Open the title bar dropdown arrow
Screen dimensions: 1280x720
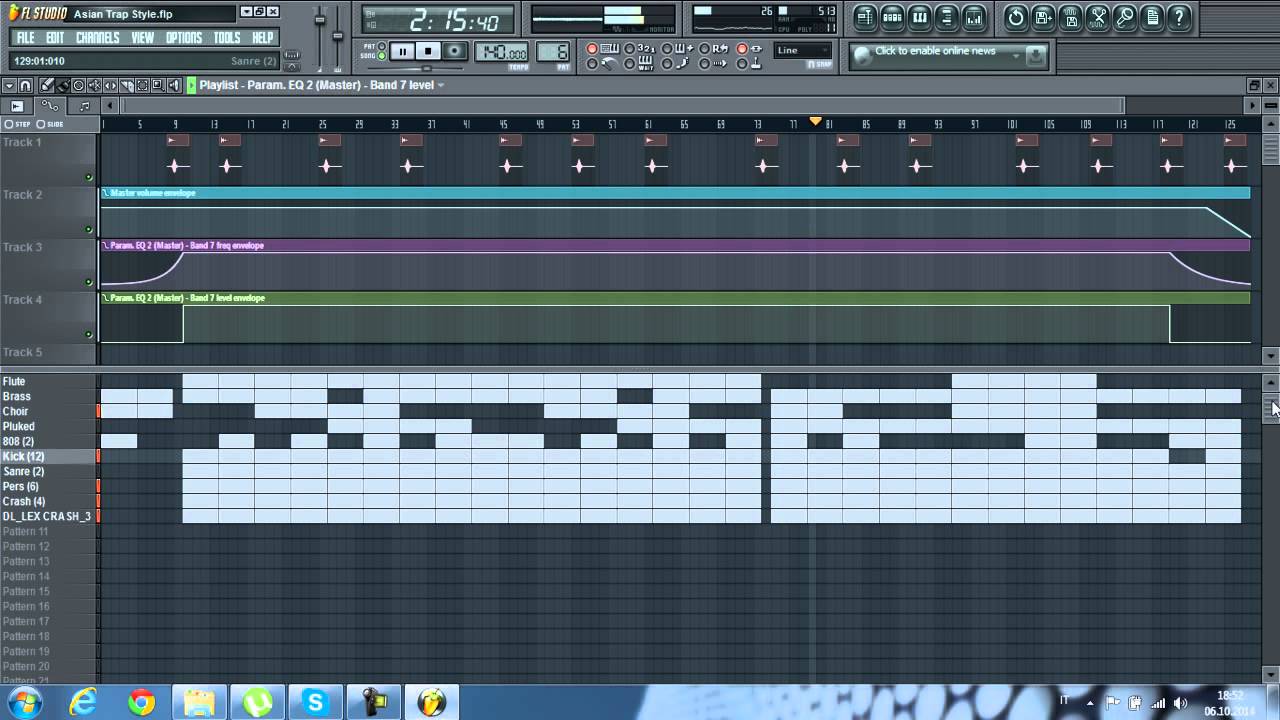(x=246, y=12)
